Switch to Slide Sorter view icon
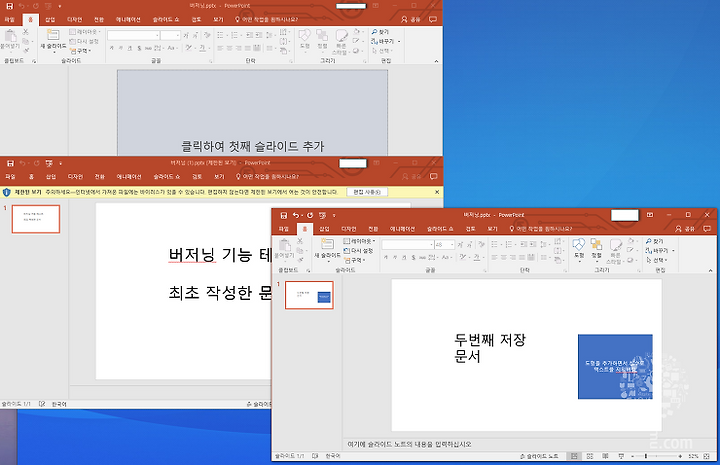The image size is (720, 465). click(590, 456)
